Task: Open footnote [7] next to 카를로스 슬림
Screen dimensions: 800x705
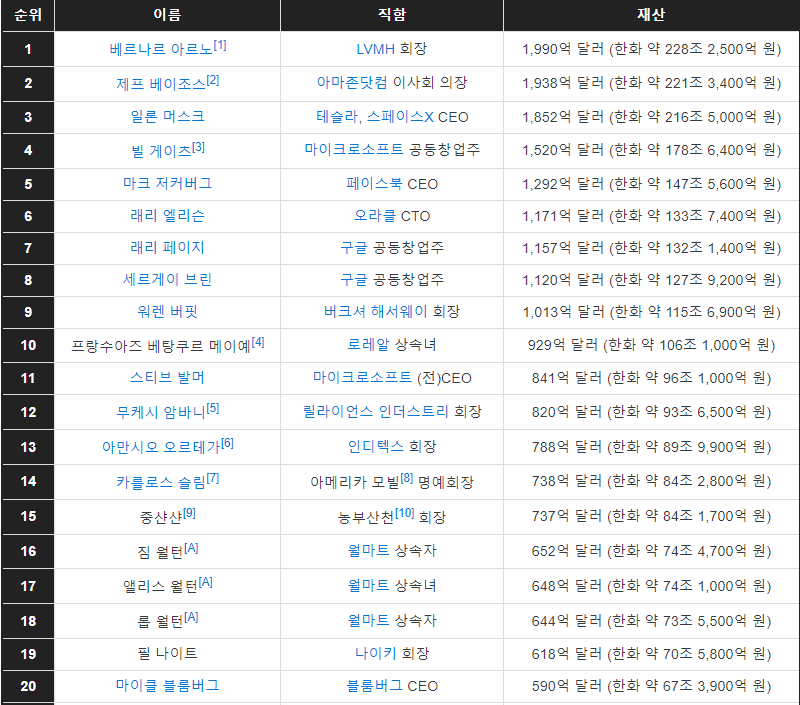Action: click(x=213, y=478)
